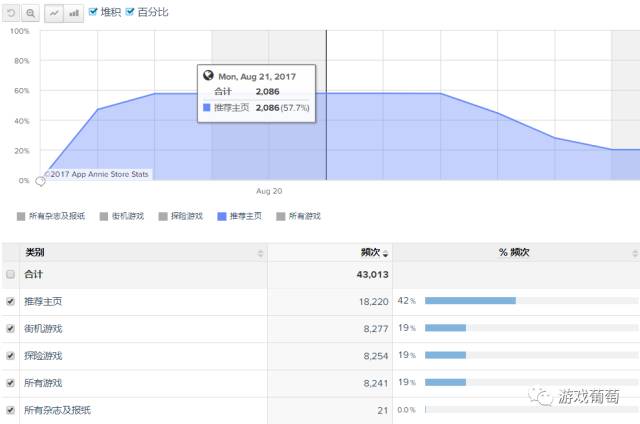
Task: Click the value 8,241
Action: 376,383
